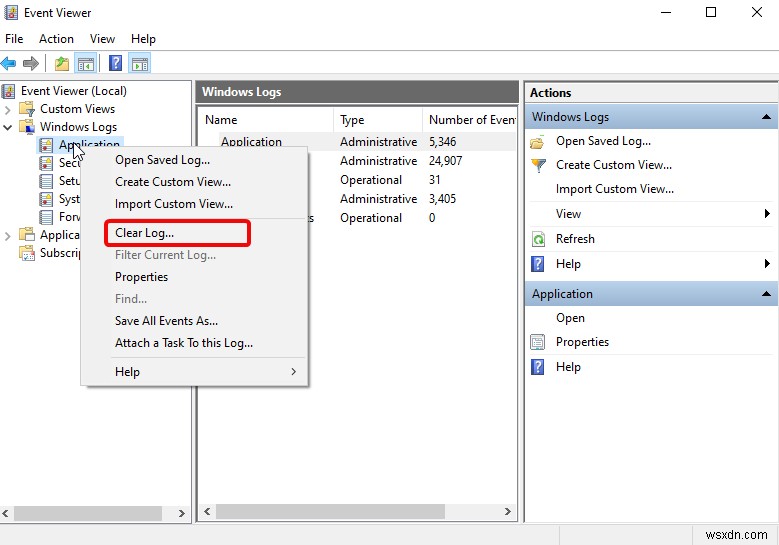Click the Create Custom View funnel icon
The image size is (779, 545).
[538, 165]
